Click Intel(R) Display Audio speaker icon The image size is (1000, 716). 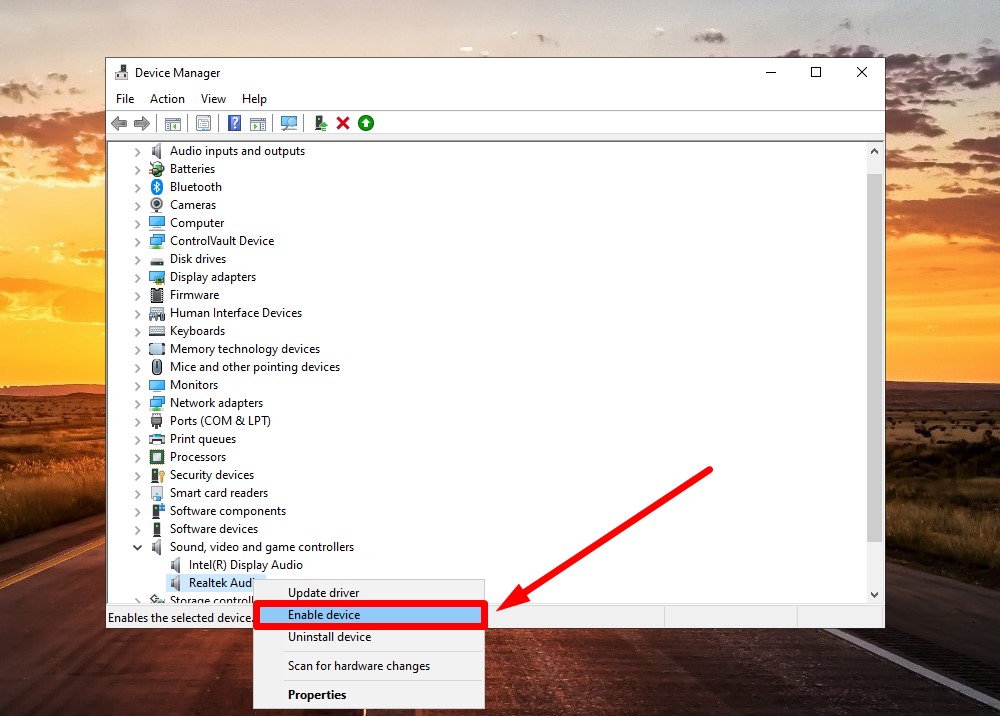coord(176,565)
